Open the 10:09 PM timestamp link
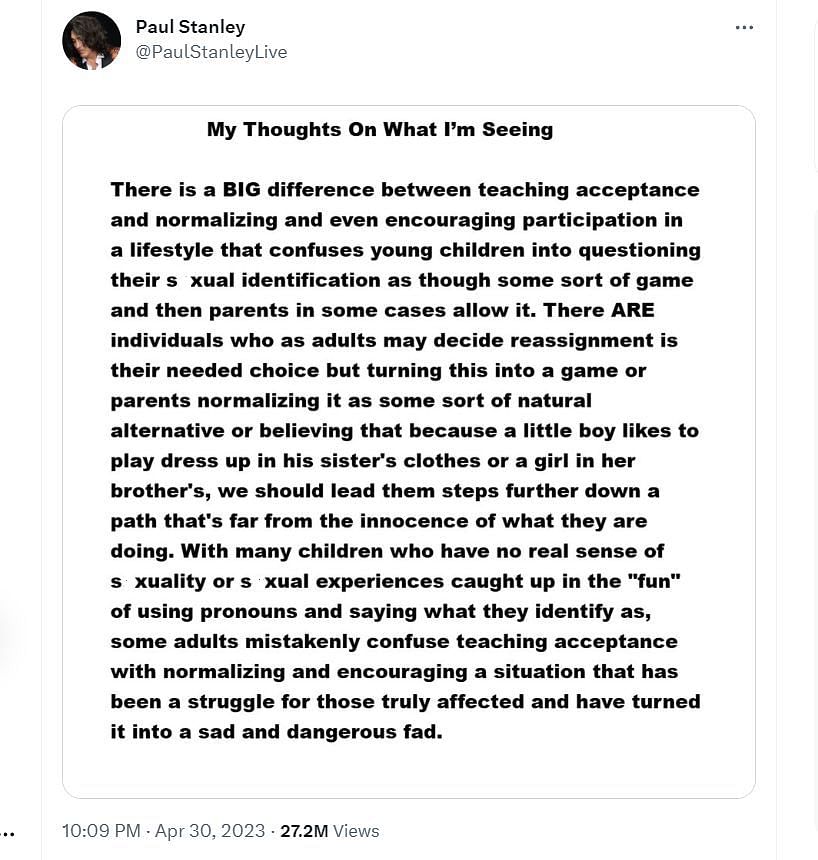The height and width of the screenshot is (860, 818). tap(101, 831)
